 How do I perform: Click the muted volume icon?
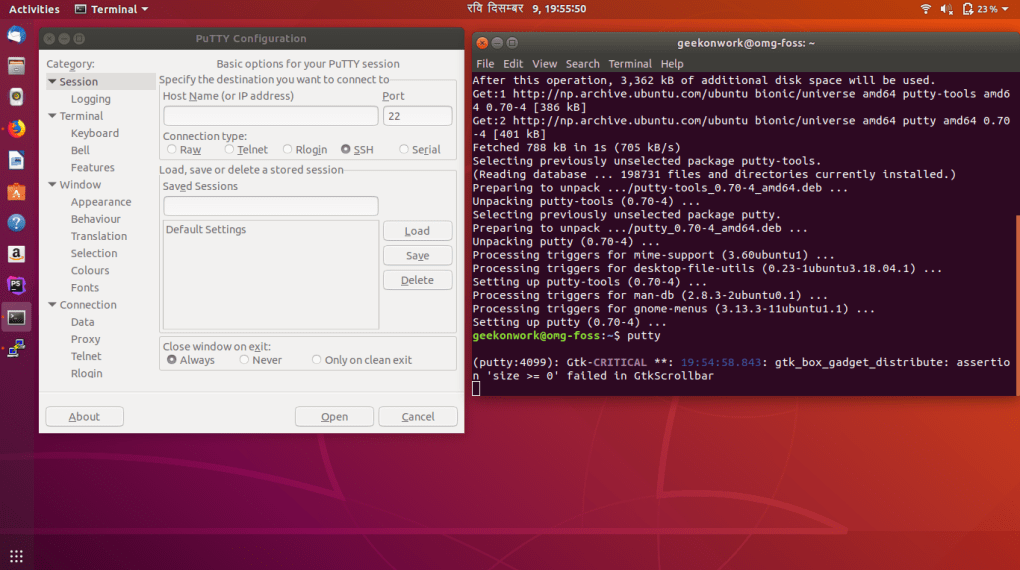pos(946,9)
